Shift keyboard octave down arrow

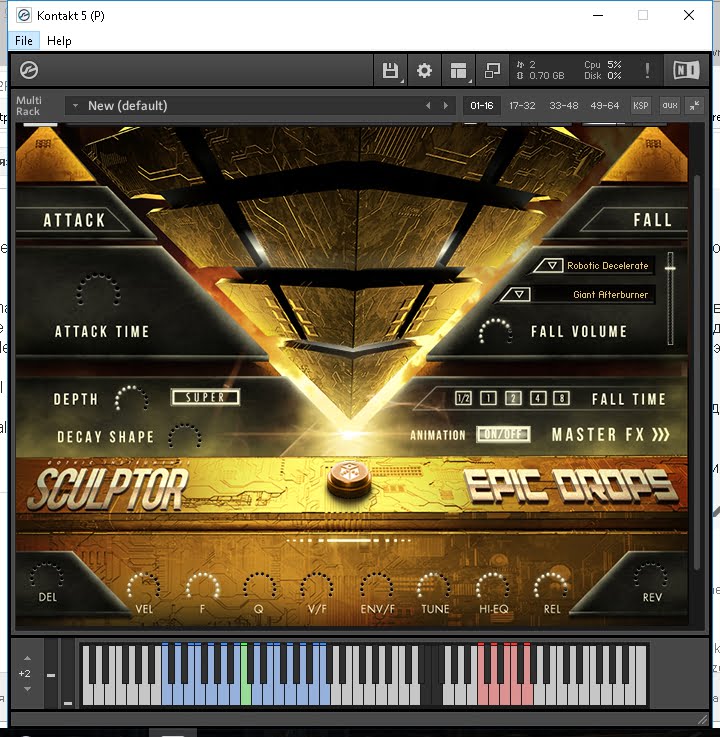[x=27, y=689]
